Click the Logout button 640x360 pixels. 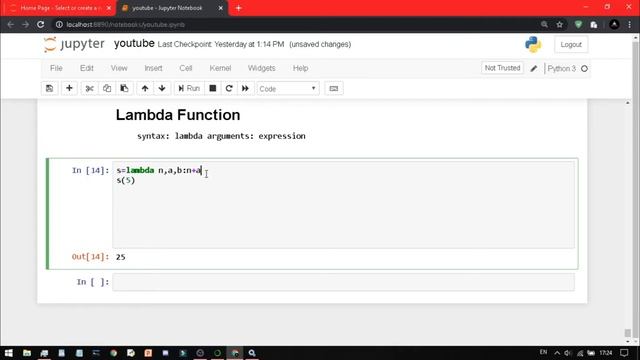[x=571, y=44]
